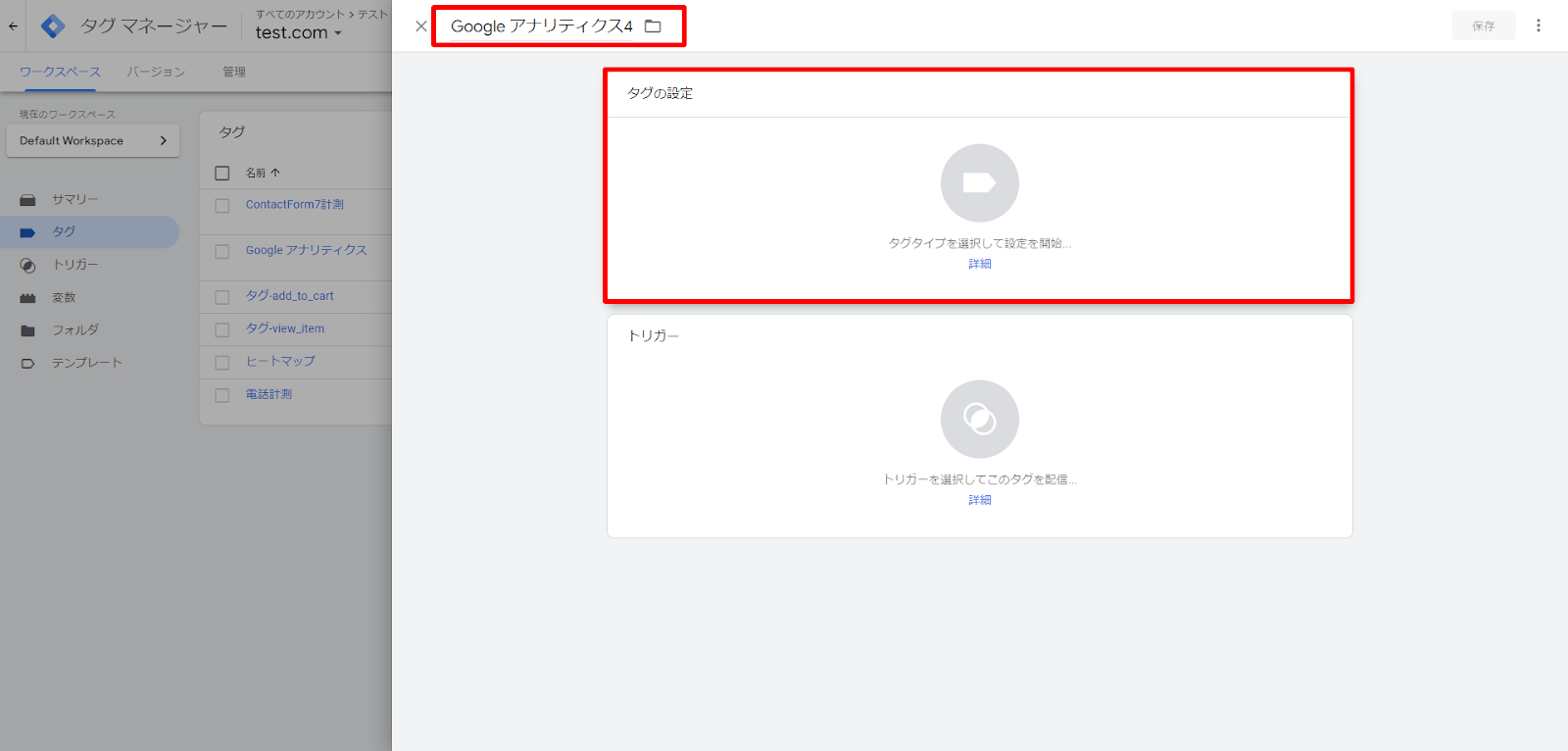
Task: Open トリガー in the sidebar
Action: 75,265
